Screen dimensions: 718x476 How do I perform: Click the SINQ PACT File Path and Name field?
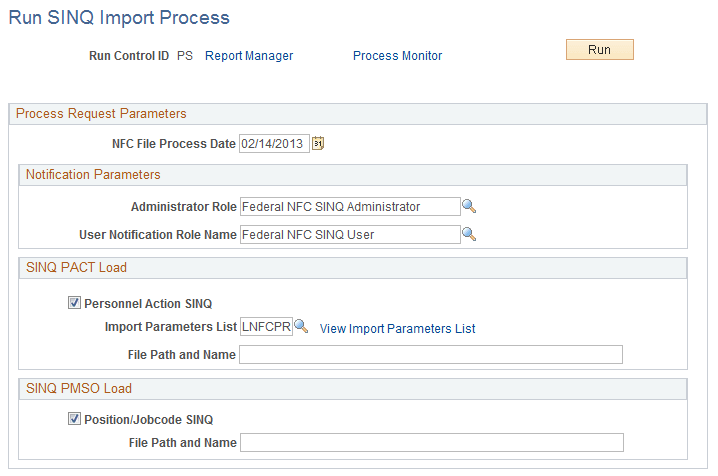[x=431, y=355]
